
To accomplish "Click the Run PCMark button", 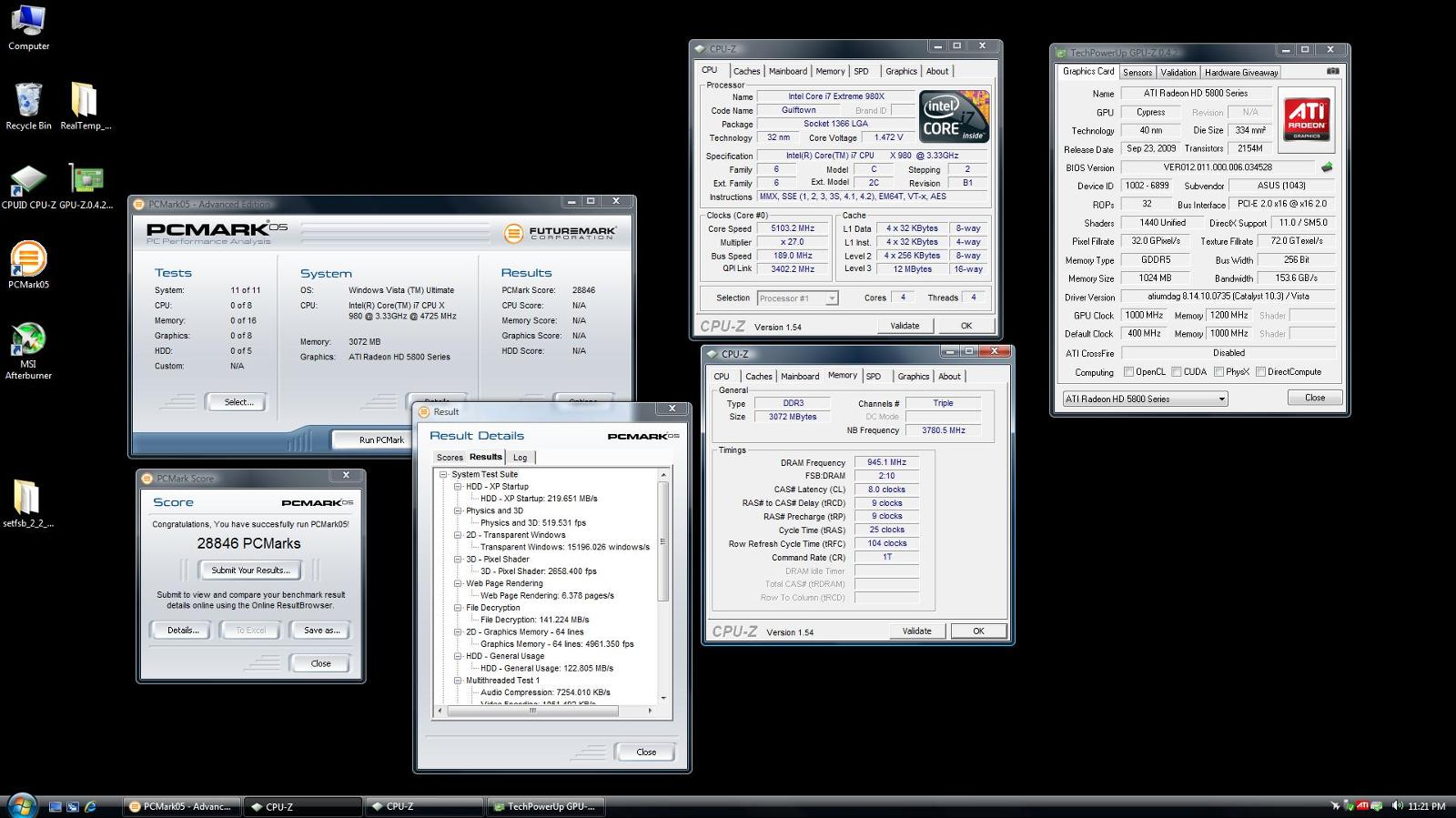I will [x=381, y=439].
